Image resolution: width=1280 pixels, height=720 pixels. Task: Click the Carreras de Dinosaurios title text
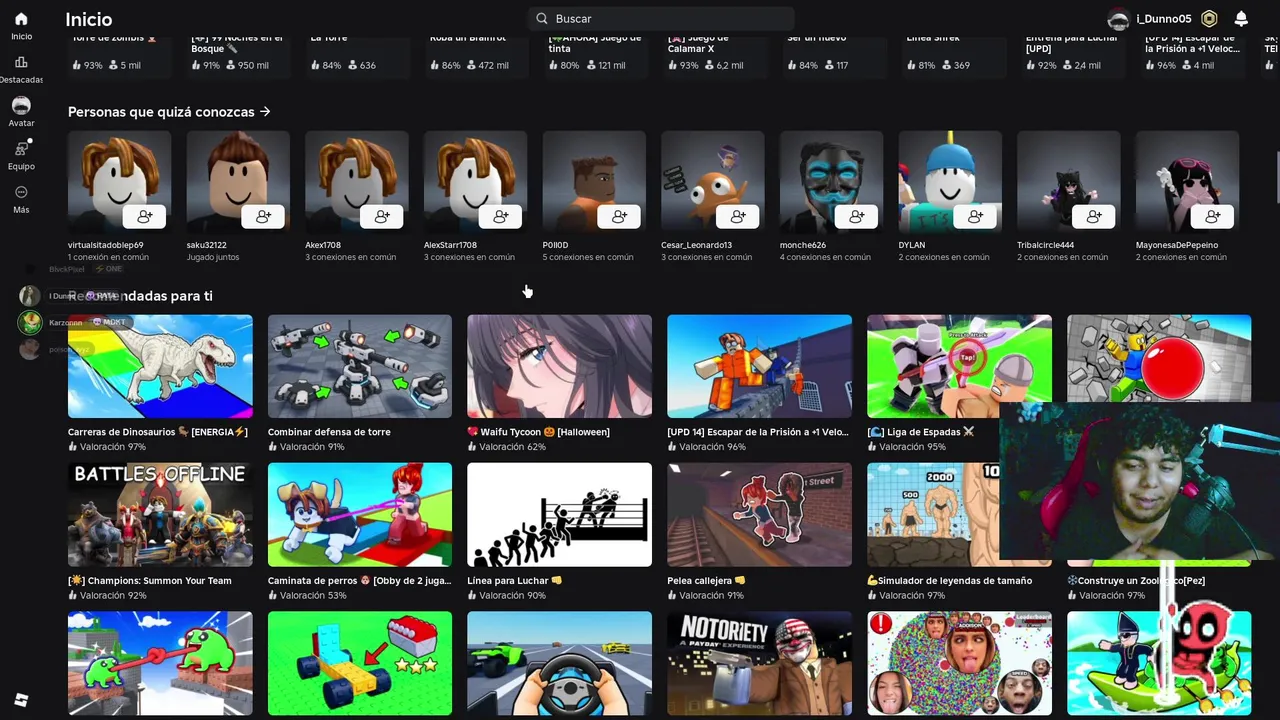[157, 432]
